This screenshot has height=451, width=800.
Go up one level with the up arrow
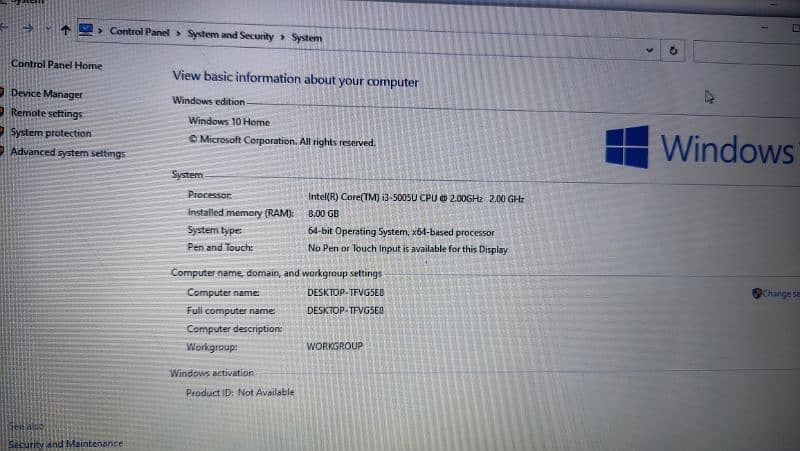(x=65, y=30)
